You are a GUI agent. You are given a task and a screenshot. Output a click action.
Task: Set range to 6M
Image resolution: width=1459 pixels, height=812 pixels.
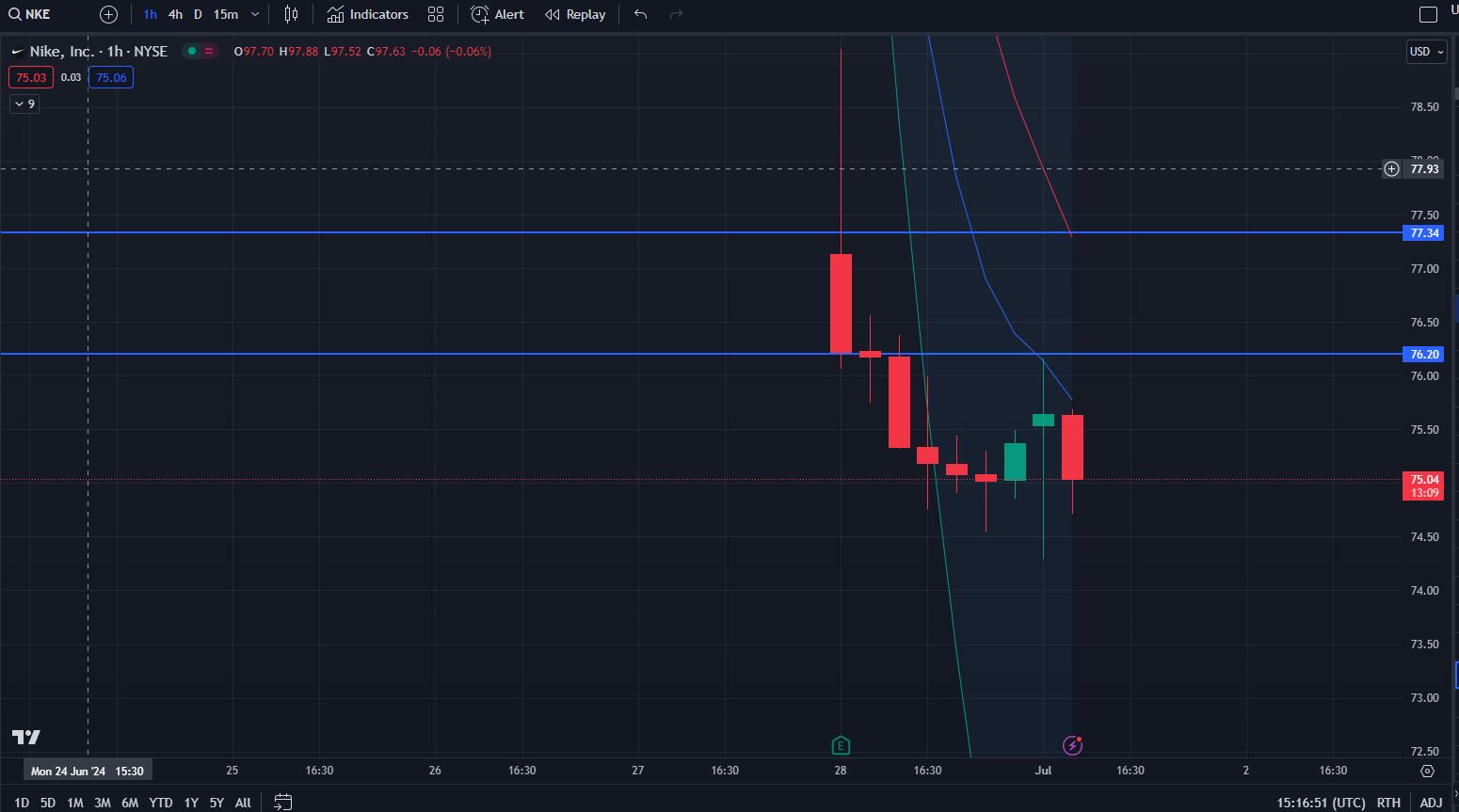130,803
